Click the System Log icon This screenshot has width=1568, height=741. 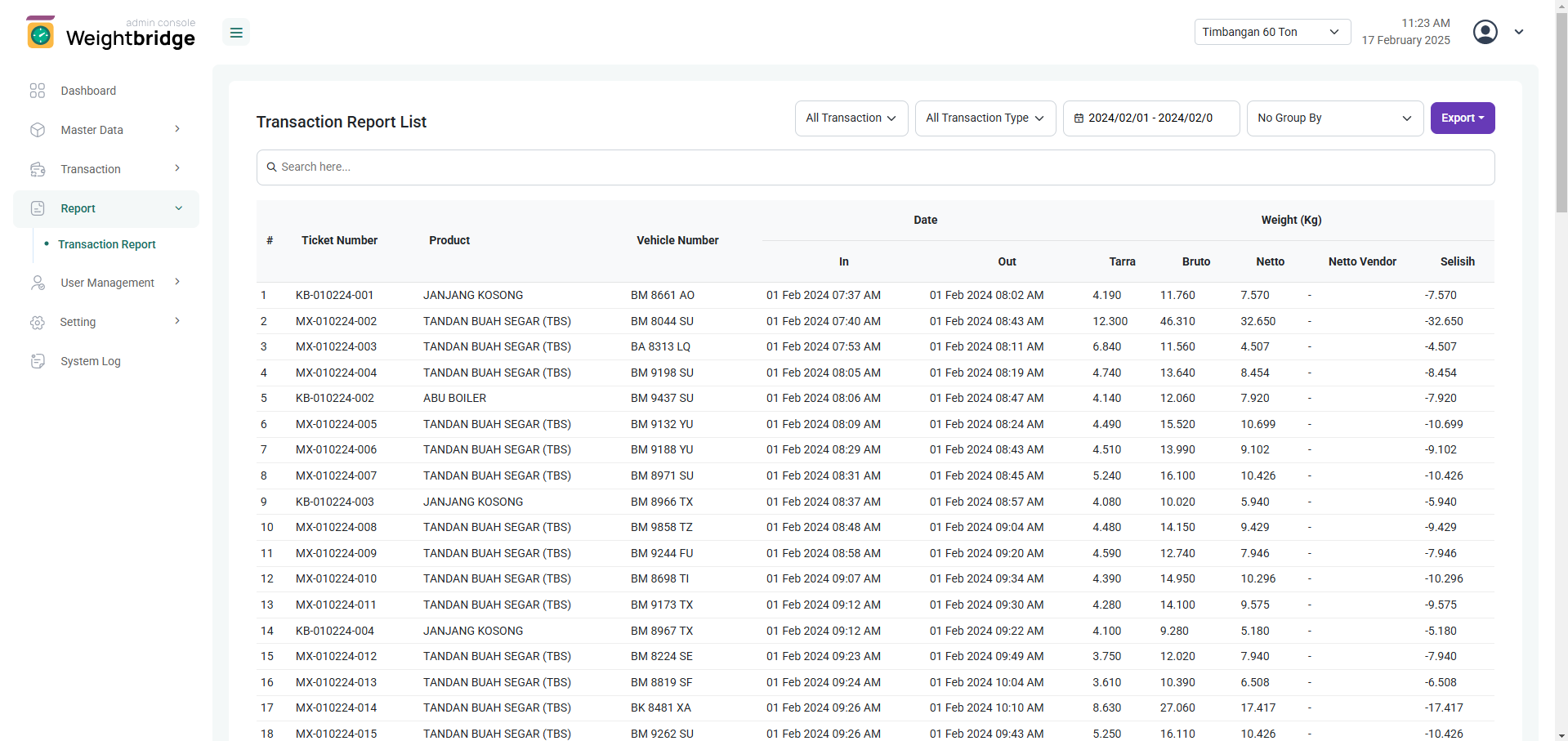coord(38,361)
